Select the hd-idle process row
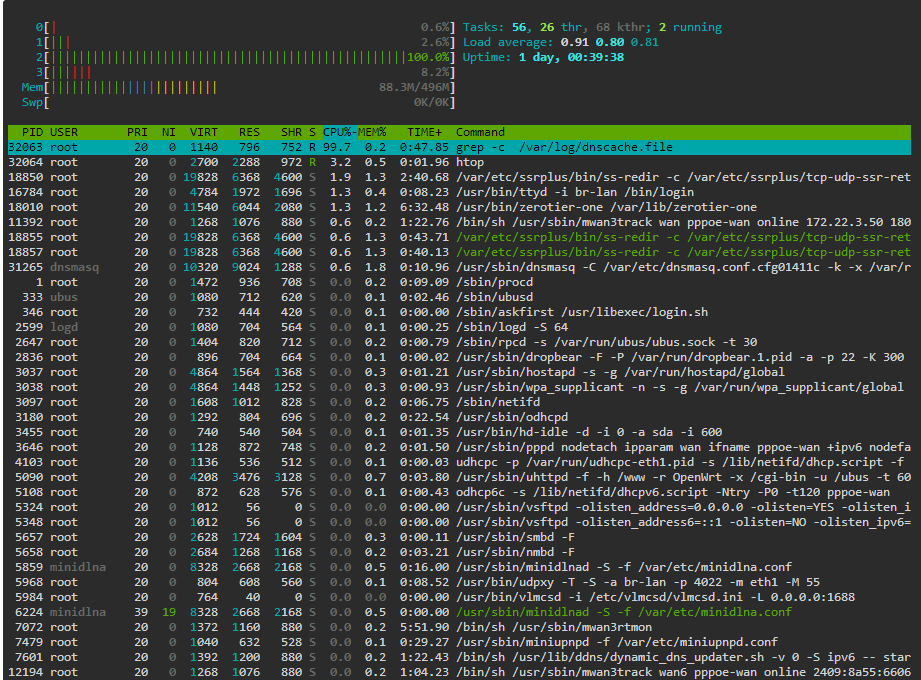Image resolution: width=921 pixels, height=680 pixels. 459,432
